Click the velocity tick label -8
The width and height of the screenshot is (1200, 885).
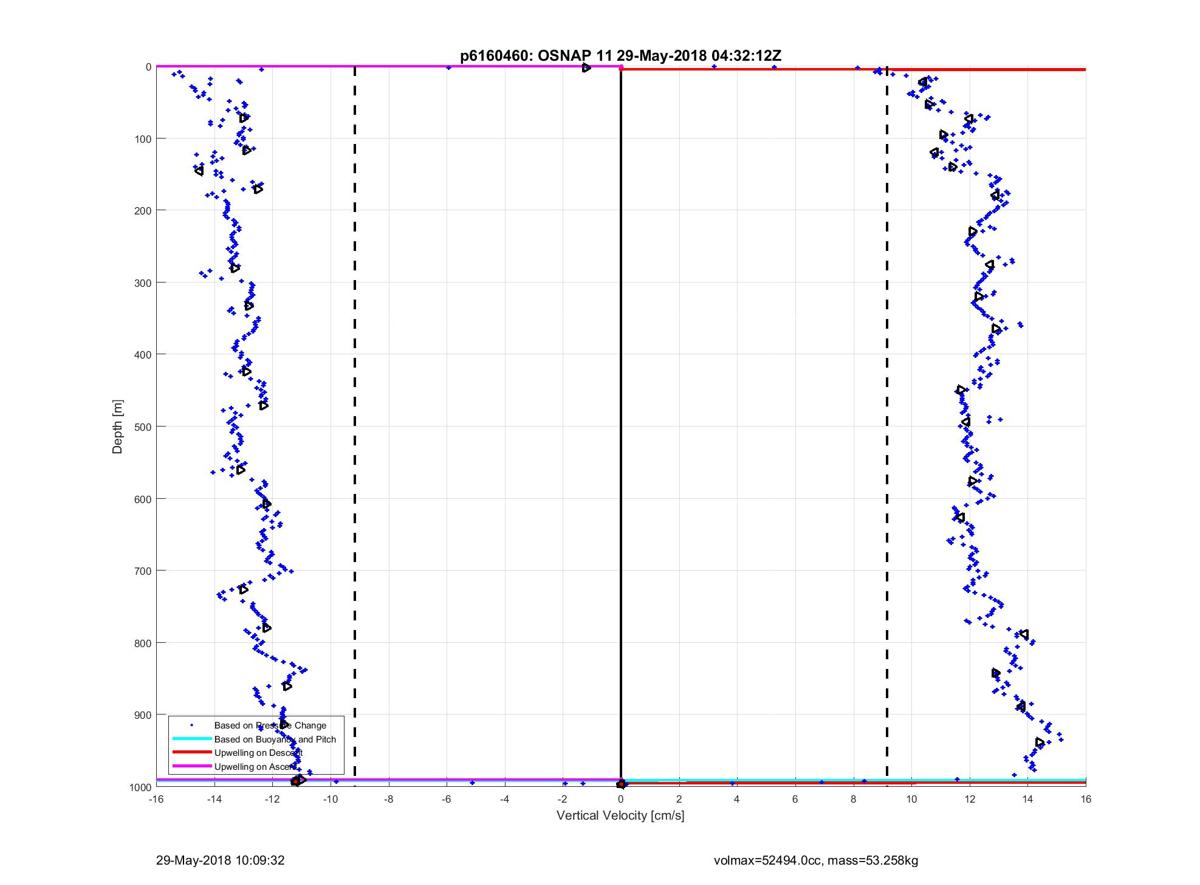click(388, 799)
